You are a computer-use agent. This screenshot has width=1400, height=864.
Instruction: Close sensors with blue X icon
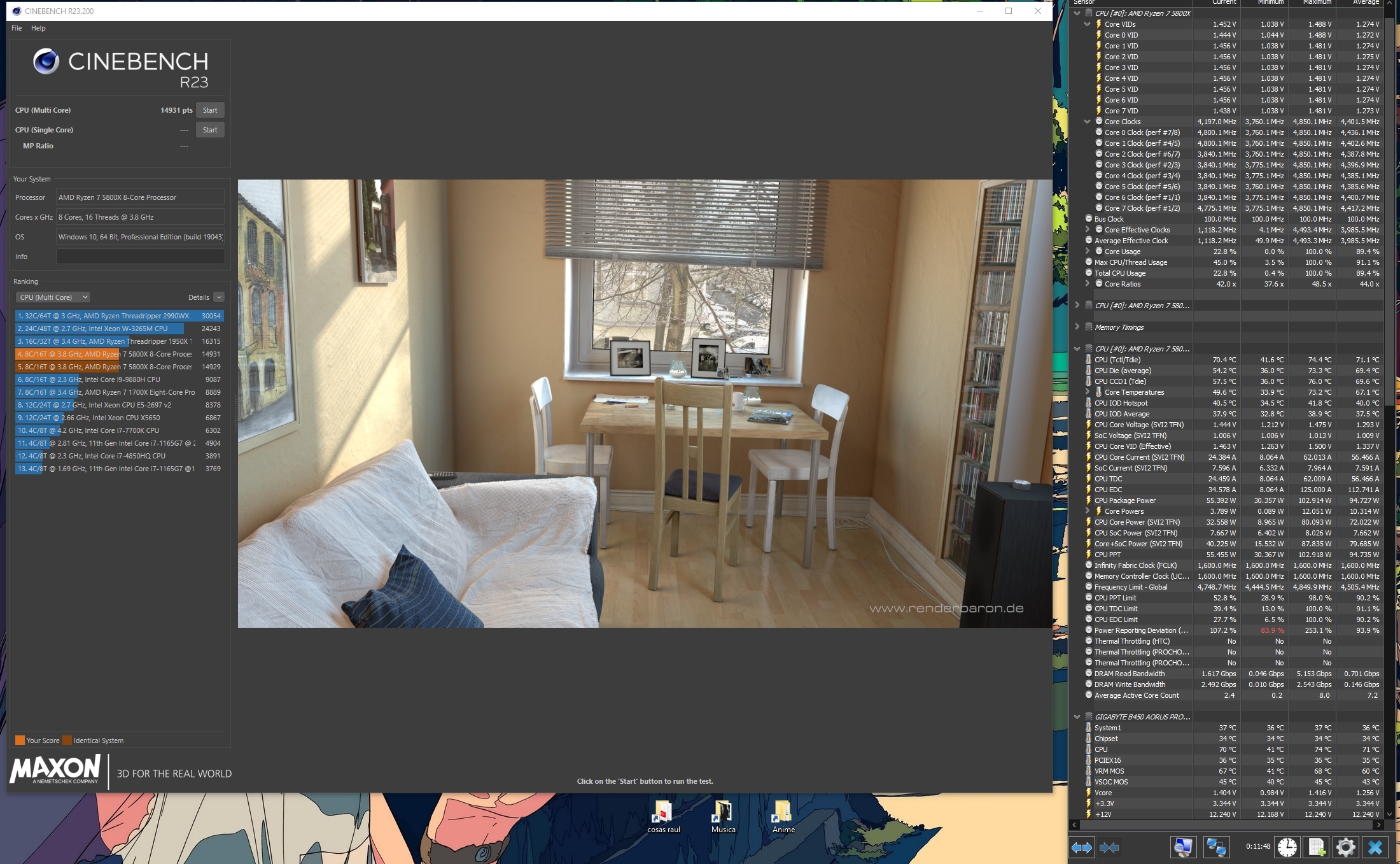[1375, 847]
